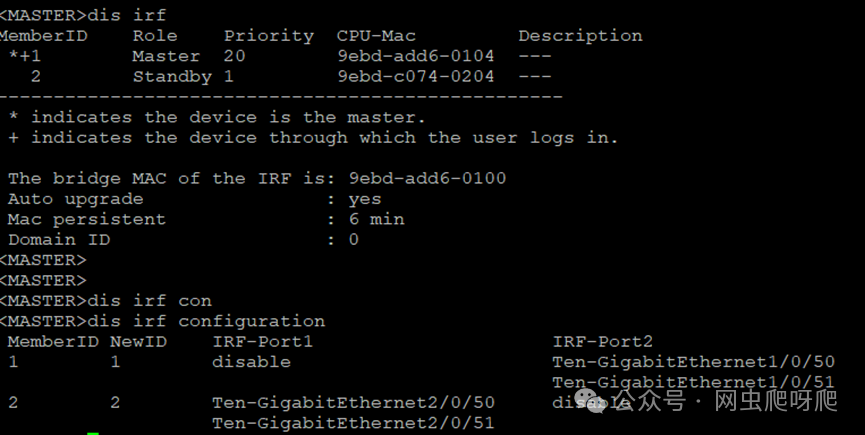
Task: Click the MAC address 9ebd-c074-0204
Action: 416,76
